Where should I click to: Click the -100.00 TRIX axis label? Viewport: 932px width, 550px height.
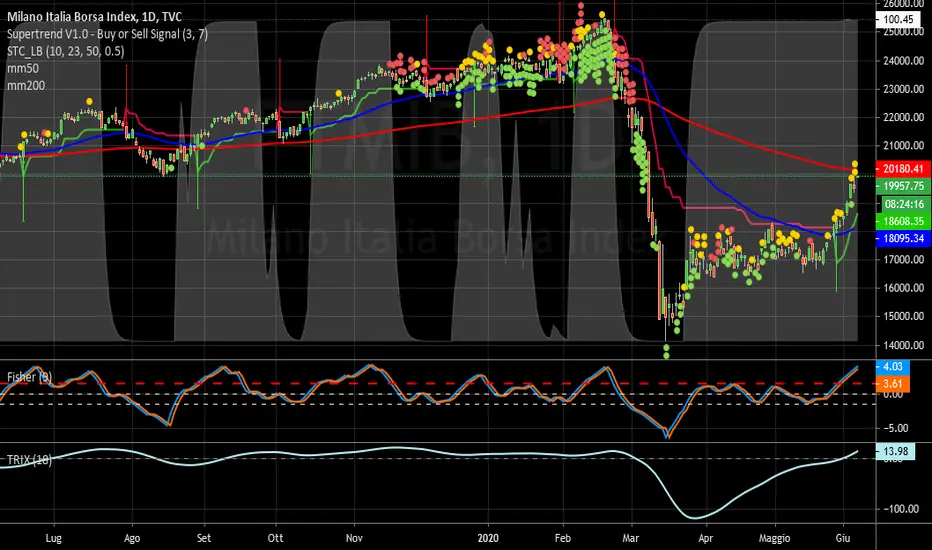point(903,509)
